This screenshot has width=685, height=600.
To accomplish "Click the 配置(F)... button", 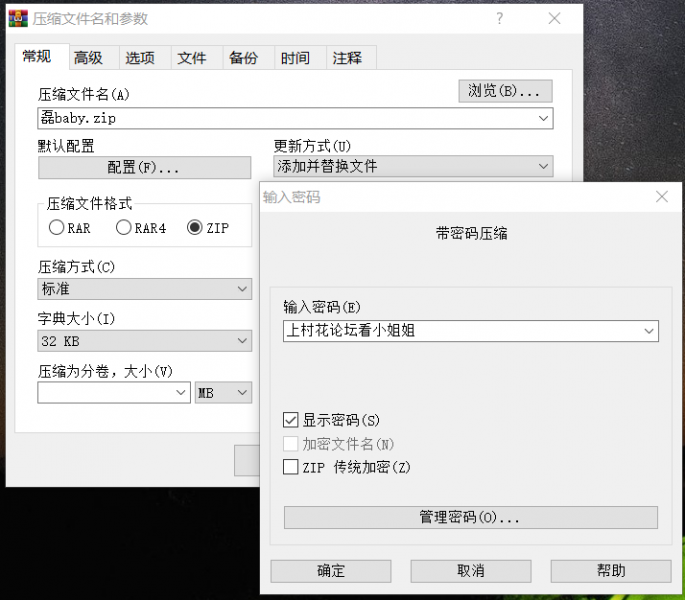I will click(x=144, y=167).
